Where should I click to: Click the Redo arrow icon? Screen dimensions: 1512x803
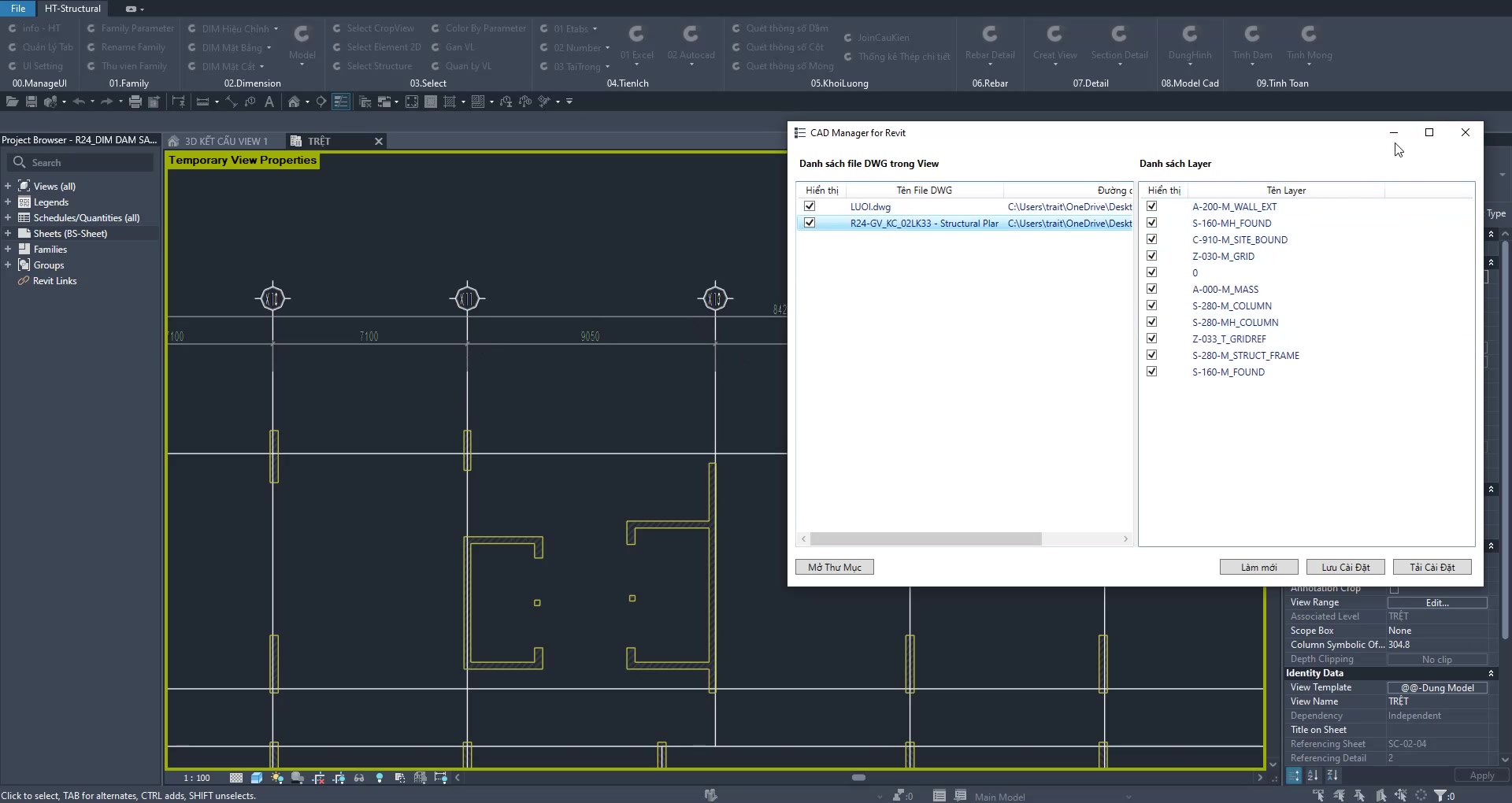click(106, 102)
